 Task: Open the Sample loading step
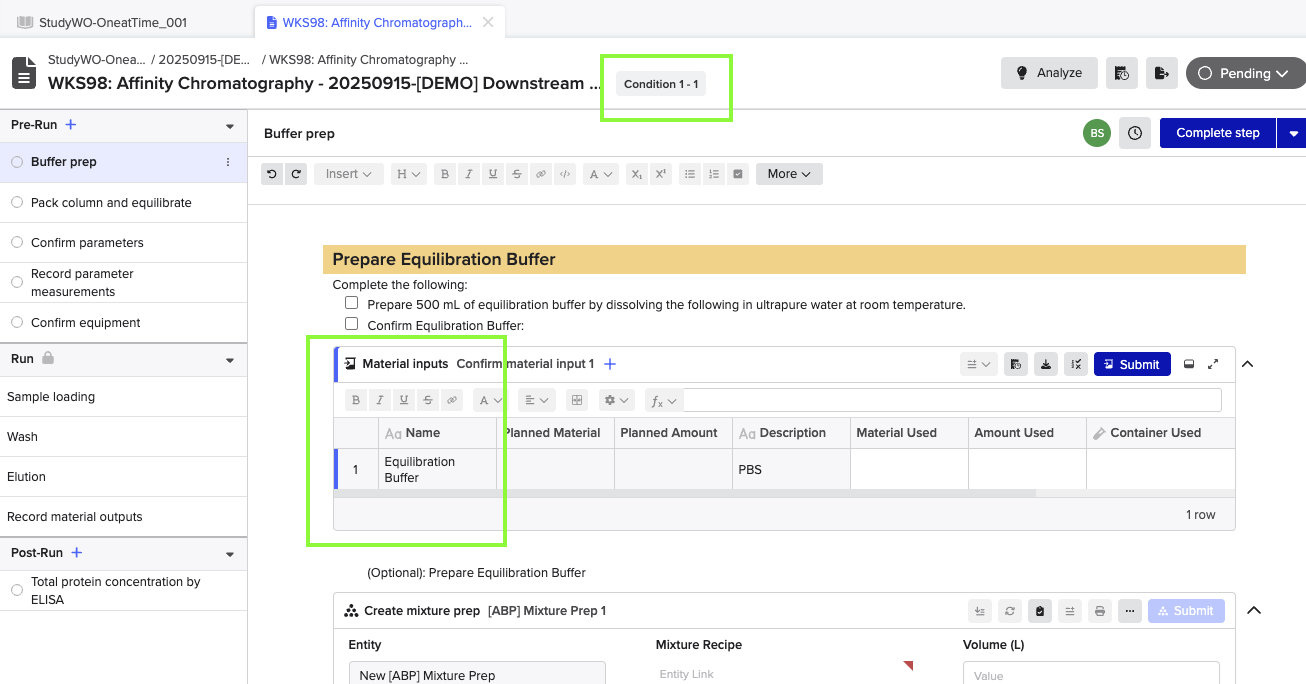pyautogui.click(x=51, y=397)
